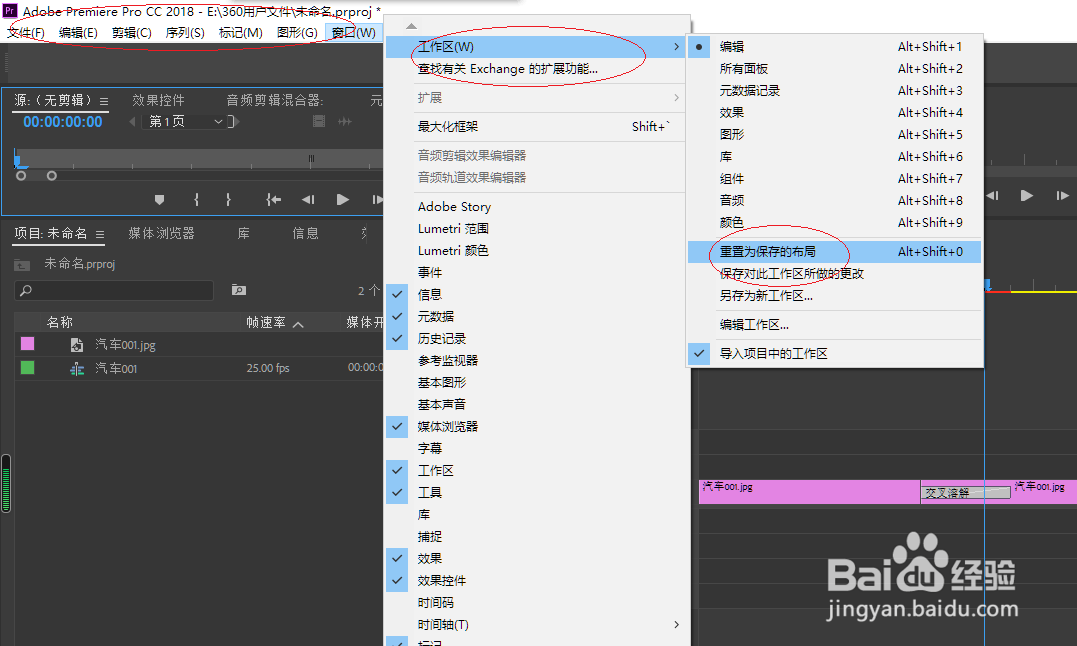The image size is (1077, 646).
Task: Switch to 媒体浏览器 tab
Action: click(x=161, y=233)
